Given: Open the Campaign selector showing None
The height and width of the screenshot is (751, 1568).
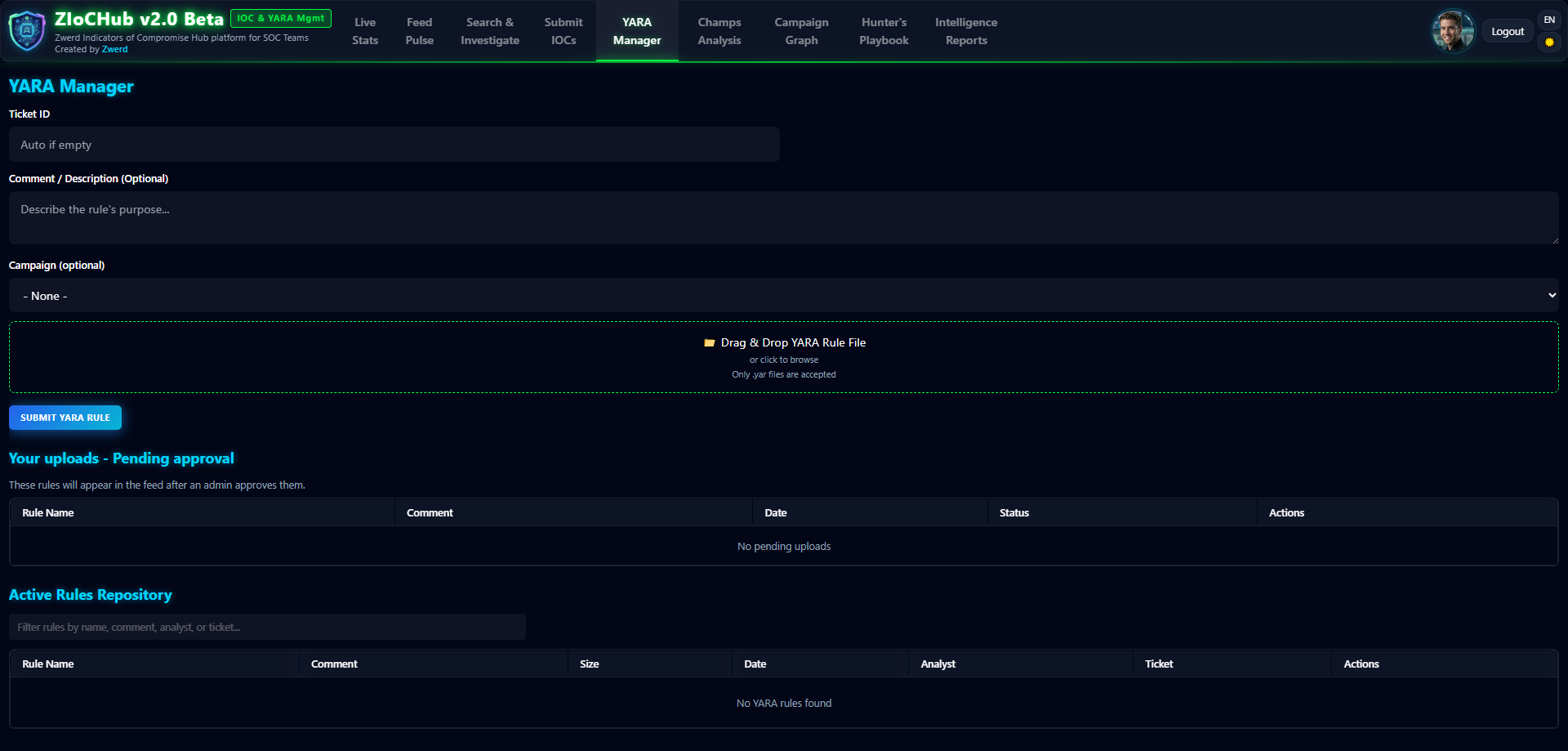Looking at the screenshot, I should click(x=782, y=296).
